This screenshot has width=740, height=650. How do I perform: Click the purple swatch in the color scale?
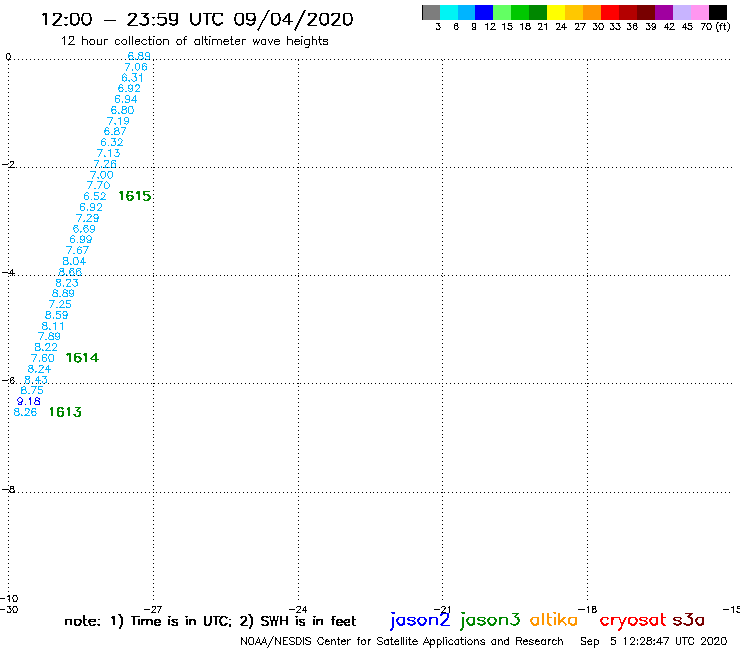[x=664, y=12]
